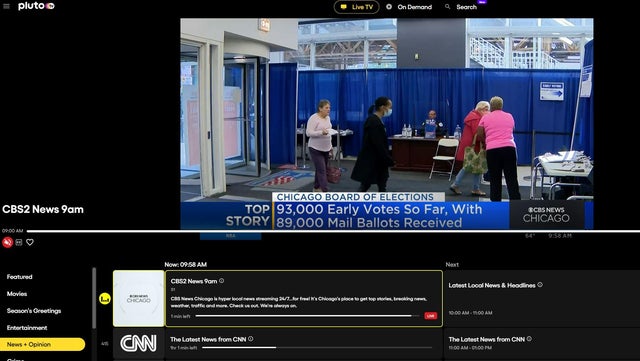Viewport: 640px width, 361px height.
Task: Click the CBS News Chicago channel thumbnail
Action: 139,298
